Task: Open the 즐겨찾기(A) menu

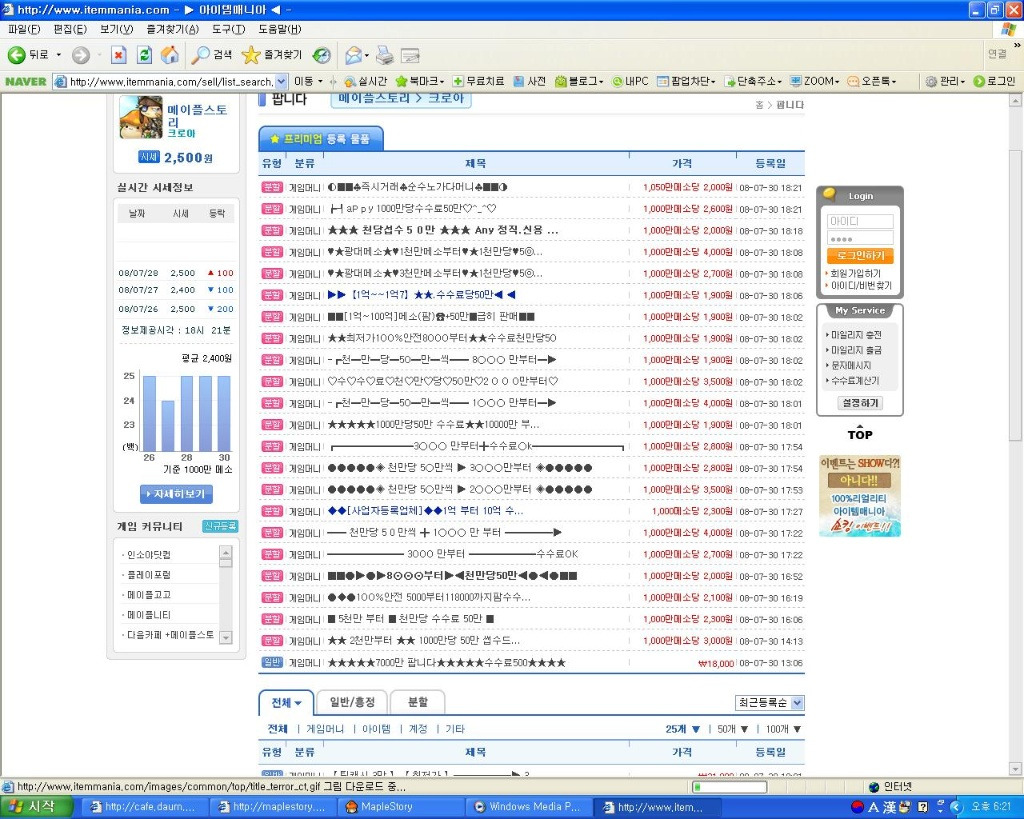Action: tap(172, 29)
